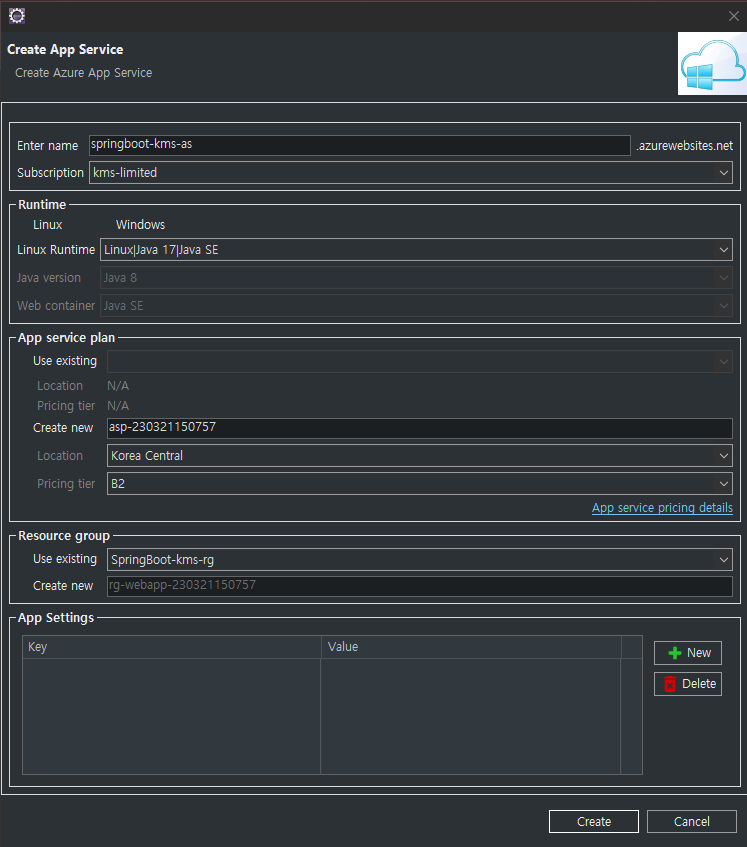The height and width of the screenshot is (847, 747).
Task: Open the Subscription dropdown showing kms-limited
Action: pos(410,173)
